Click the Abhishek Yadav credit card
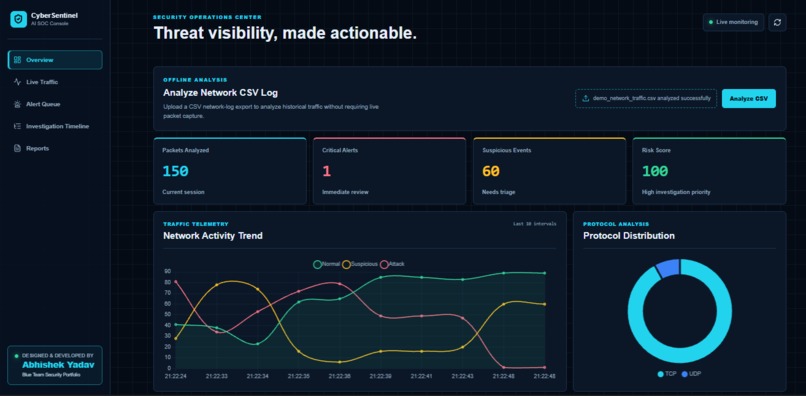806x396 pixels. (55, 365)
